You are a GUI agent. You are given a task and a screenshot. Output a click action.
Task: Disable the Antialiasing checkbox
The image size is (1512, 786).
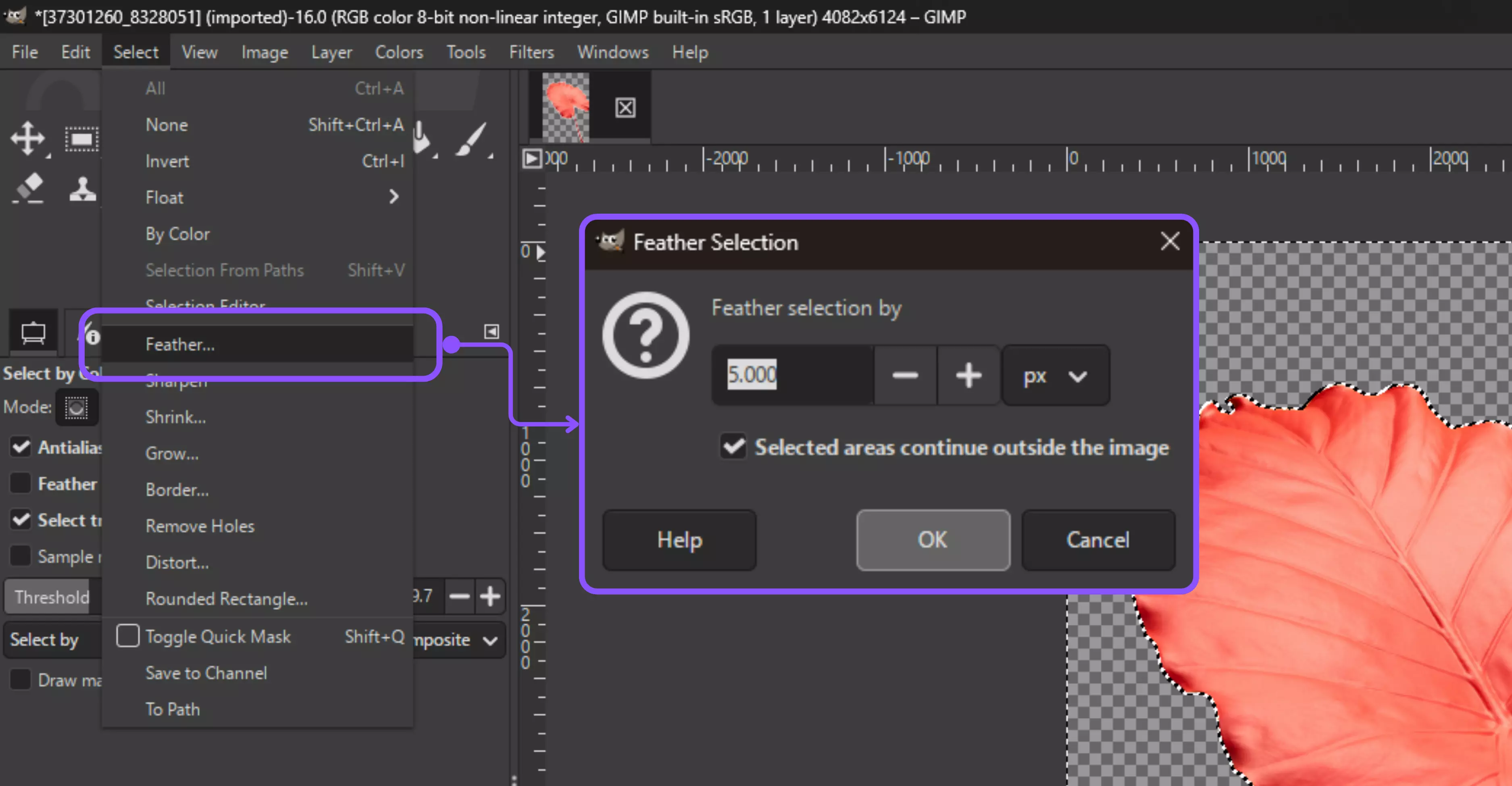pos(21,447)
